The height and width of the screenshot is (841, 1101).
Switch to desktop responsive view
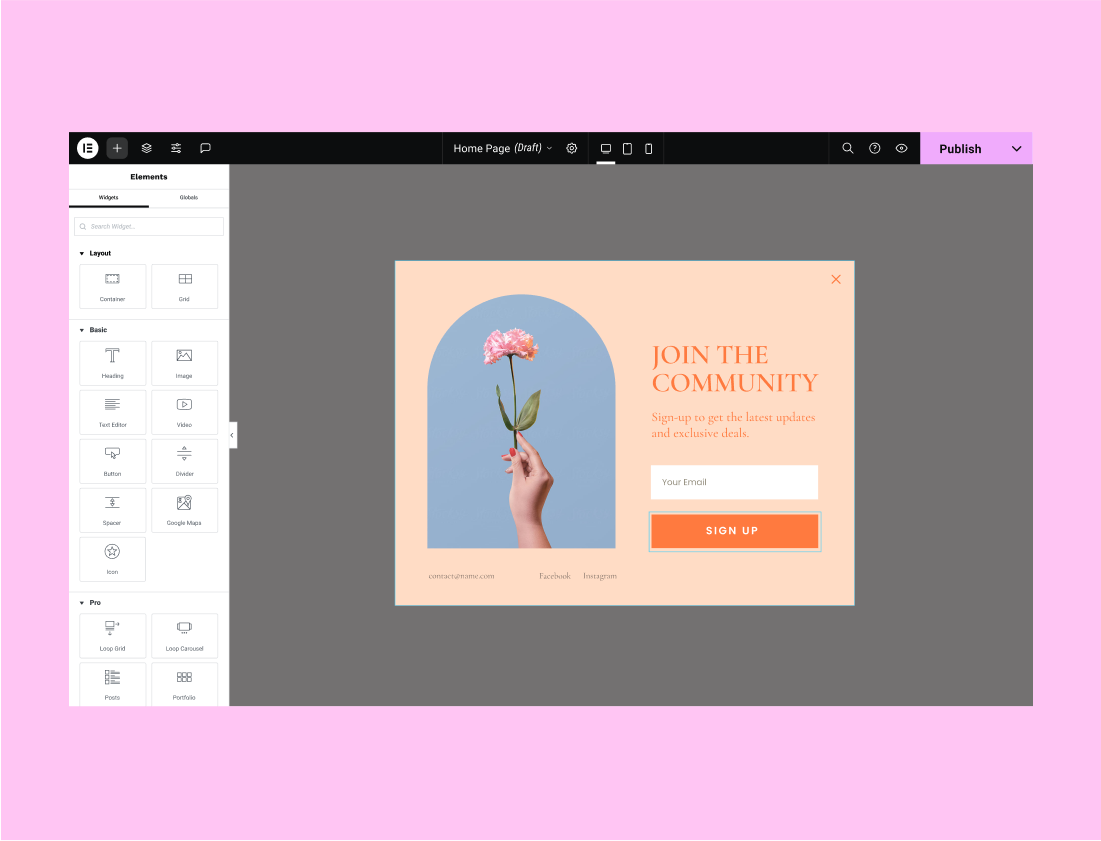pyautogui.click(x=606, y=148)
